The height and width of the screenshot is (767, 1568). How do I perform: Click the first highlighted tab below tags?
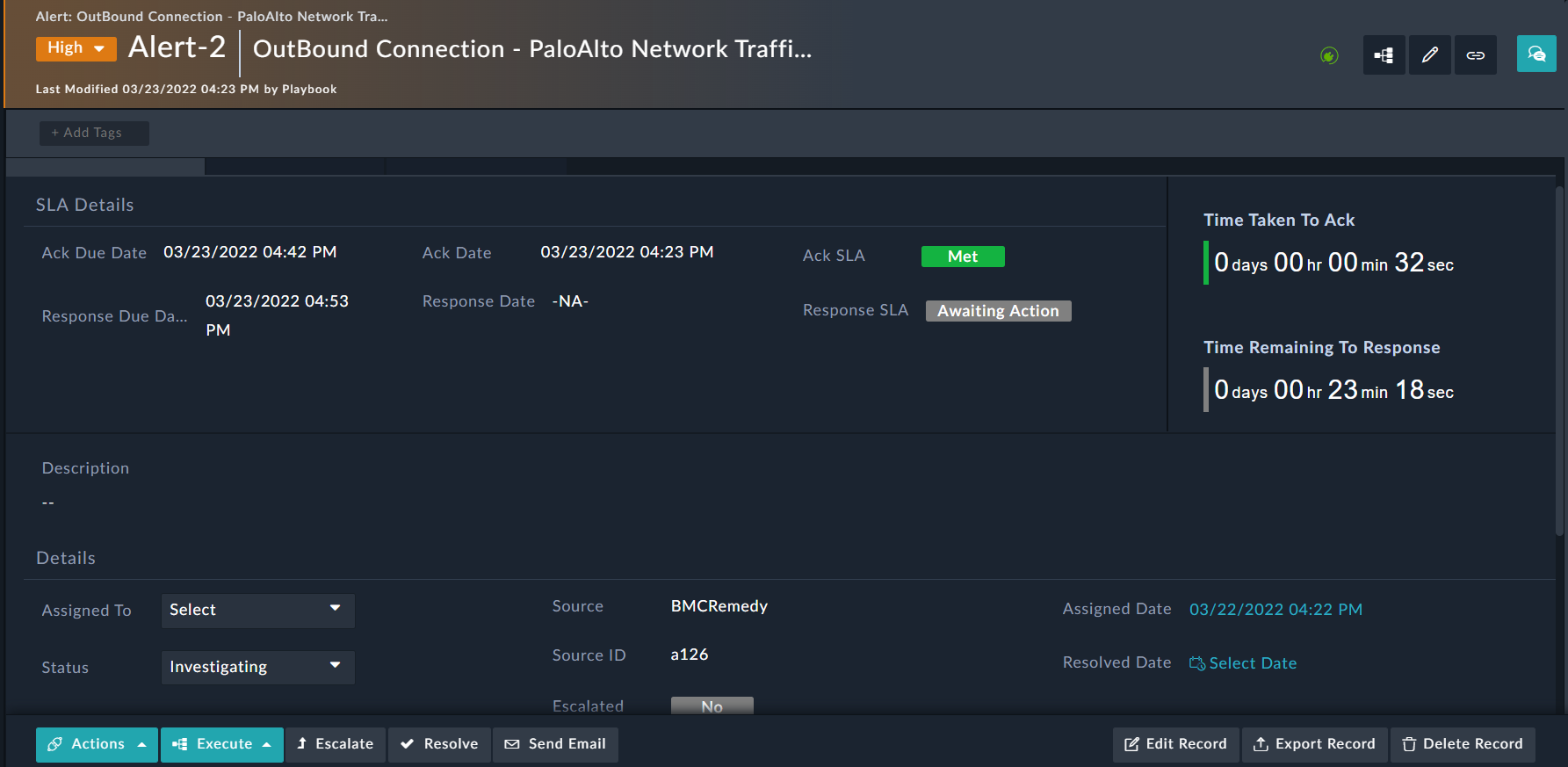coord(105,167)
